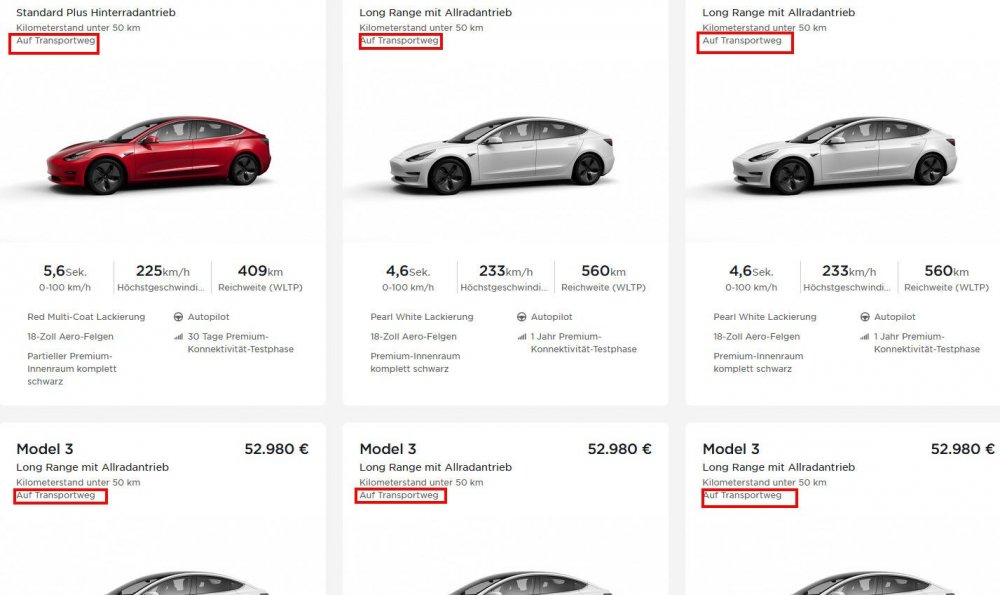Screen dimensions: 1000x595
Task: Select the signal bars icon beside 1 Jahr Premium on right card
Action: 865,336
